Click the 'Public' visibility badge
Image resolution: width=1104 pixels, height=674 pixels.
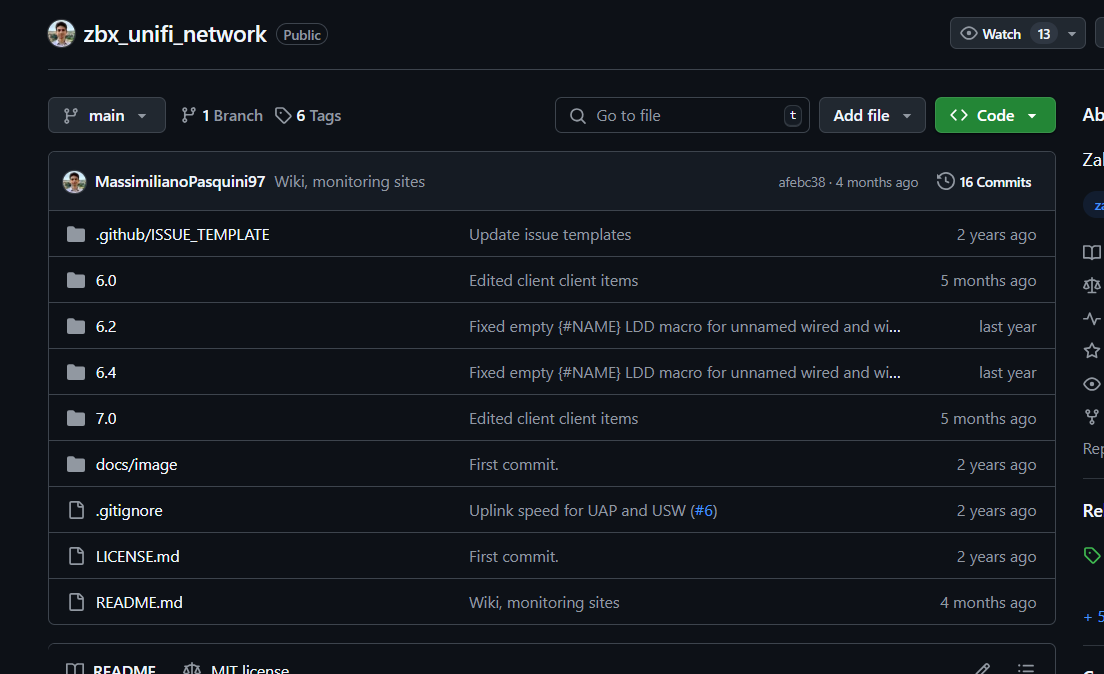tap(302, 35)
